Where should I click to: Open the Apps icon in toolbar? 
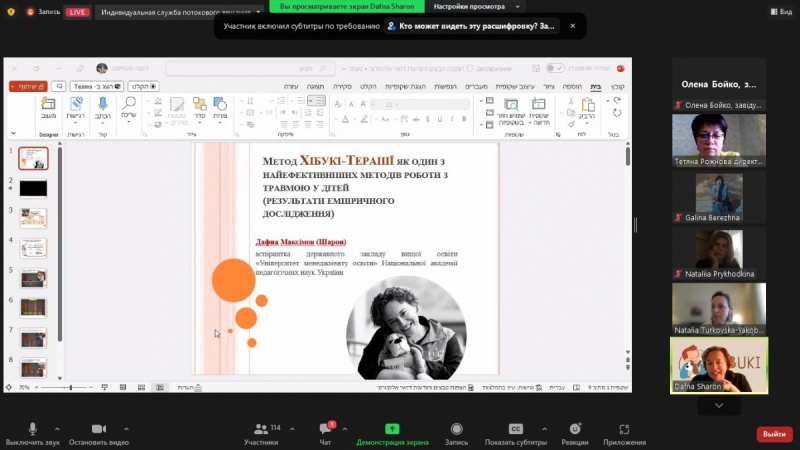[624, 429]
